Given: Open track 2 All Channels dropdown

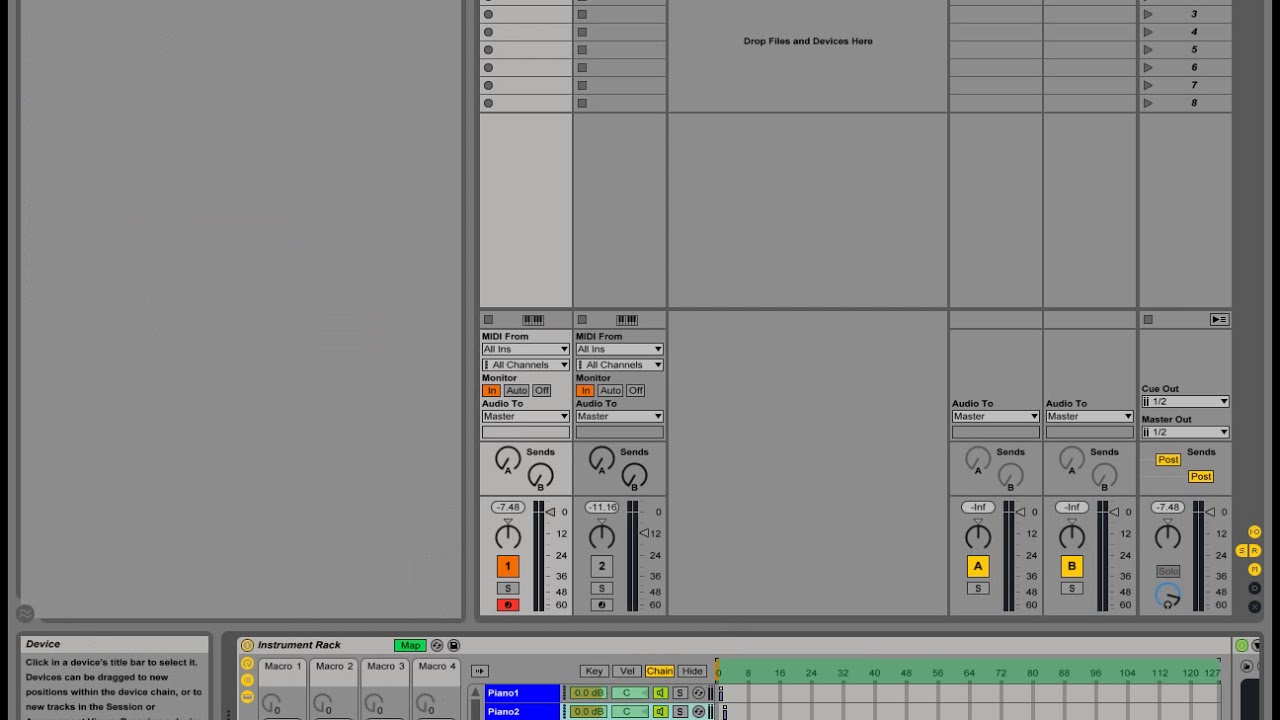Looking at the screenshot, I should point(620,365).
